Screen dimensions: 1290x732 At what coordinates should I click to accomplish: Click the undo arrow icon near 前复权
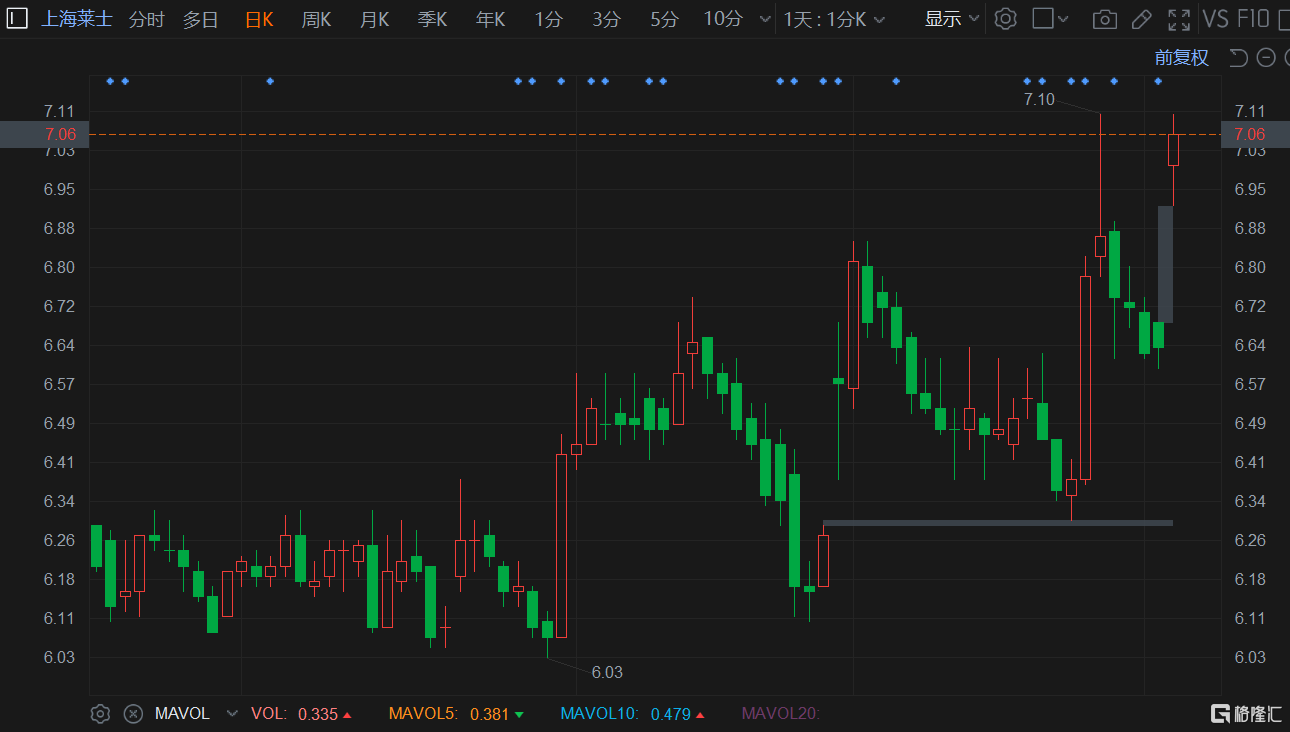coord(1238,58)
